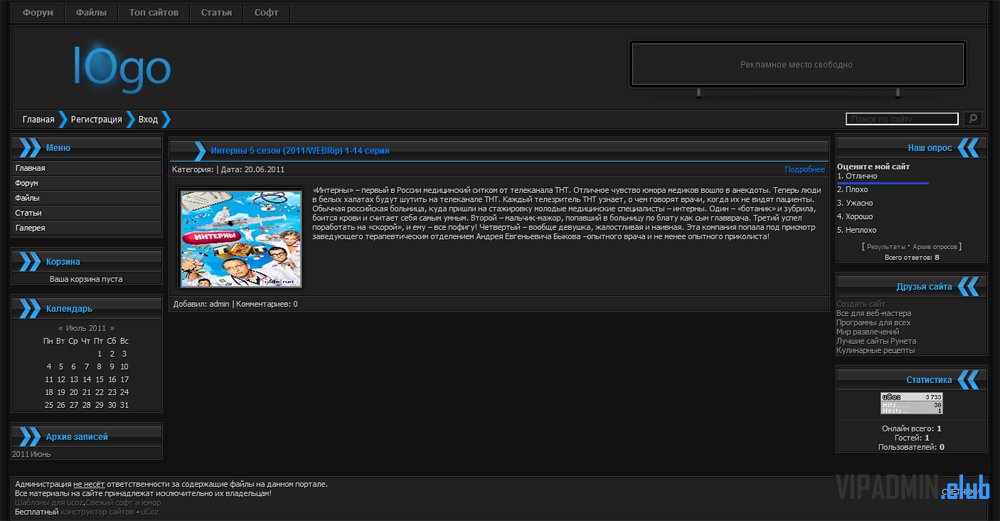Viewport: 1000px width, 521px height.
Task: Click the Друзья сайта panel heading
Action: [x=924, y=287]
